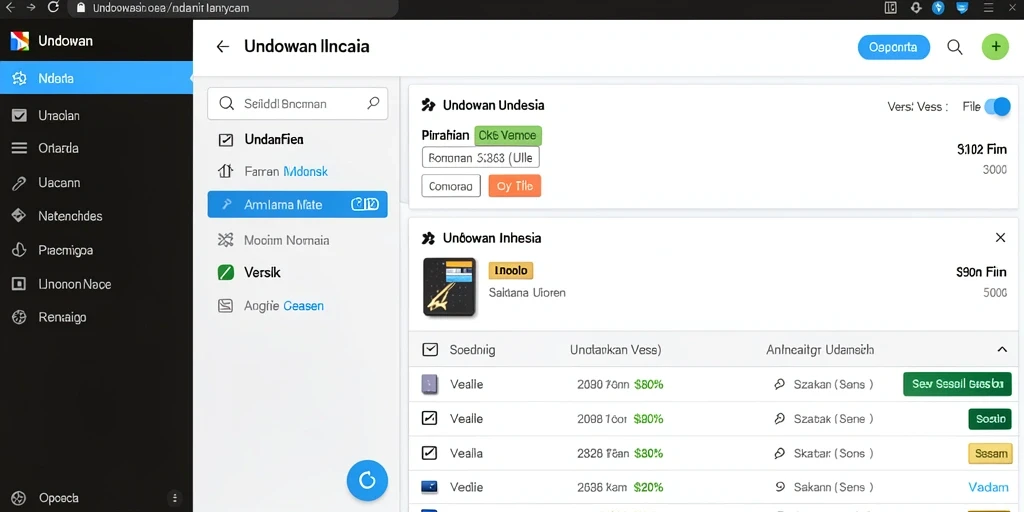Click the orange Oy Tile button
This screenshot has height=512, width=1024.
pos(515,186)
